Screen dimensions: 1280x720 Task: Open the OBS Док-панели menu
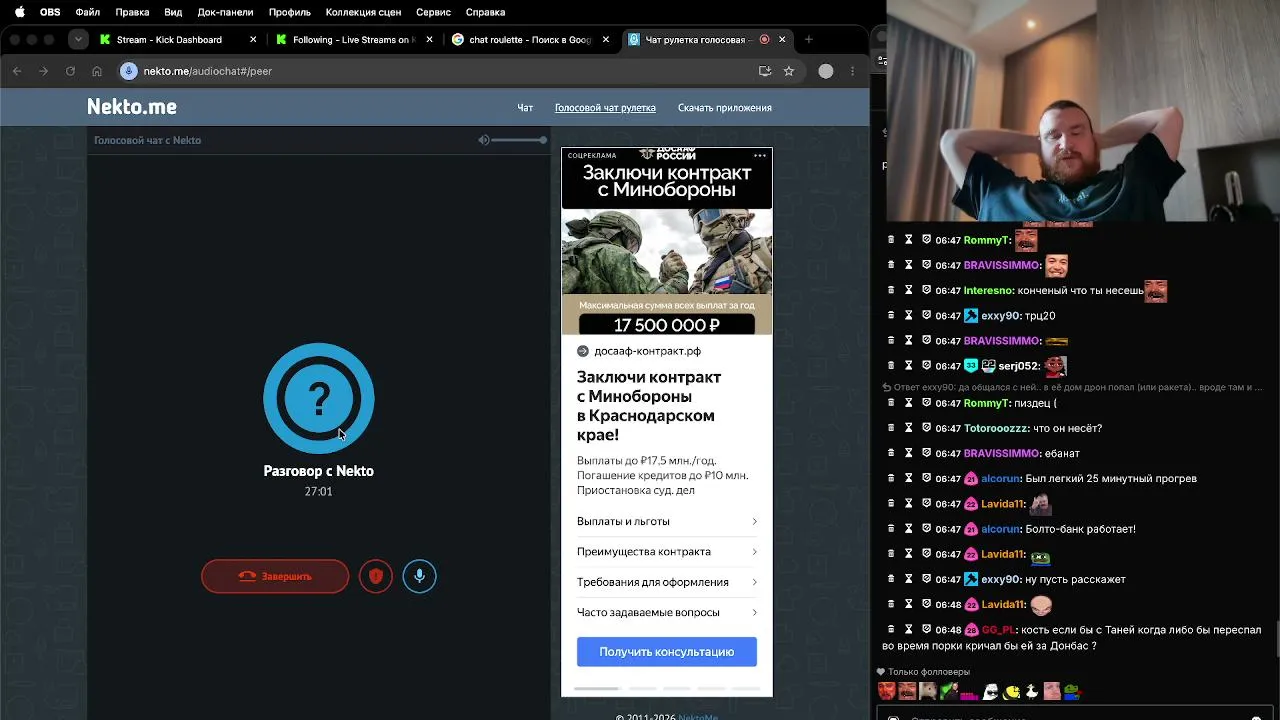(225, 12)
